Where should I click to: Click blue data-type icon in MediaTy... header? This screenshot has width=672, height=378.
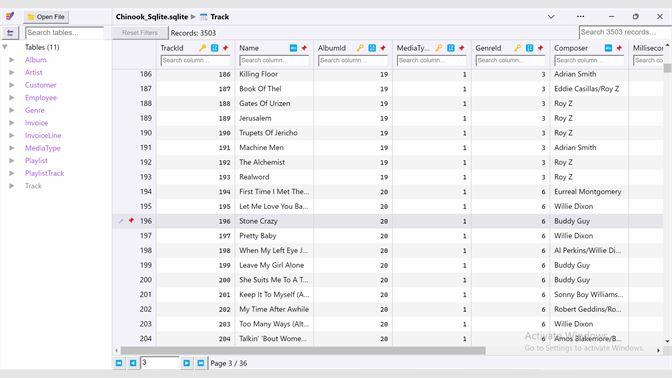pyautogui.click(x=451, y=48)
